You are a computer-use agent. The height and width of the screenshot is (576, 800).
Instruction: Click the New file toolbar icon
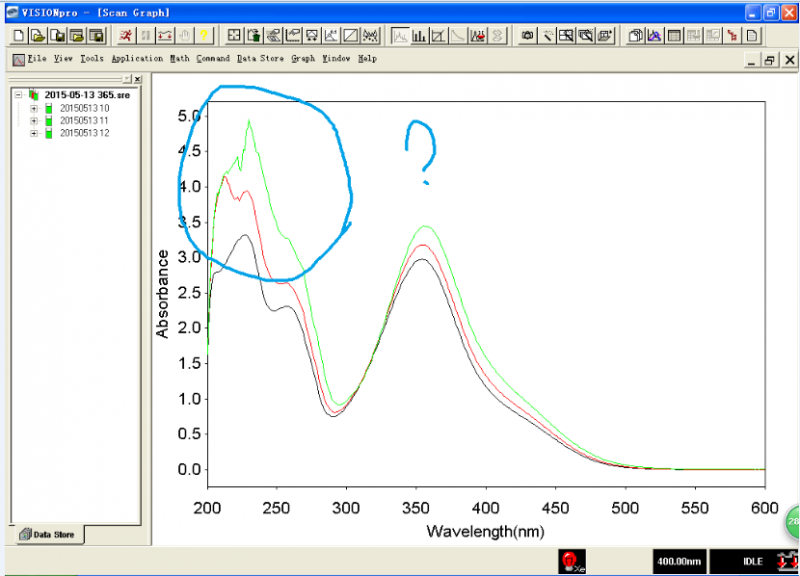[18, 35]
